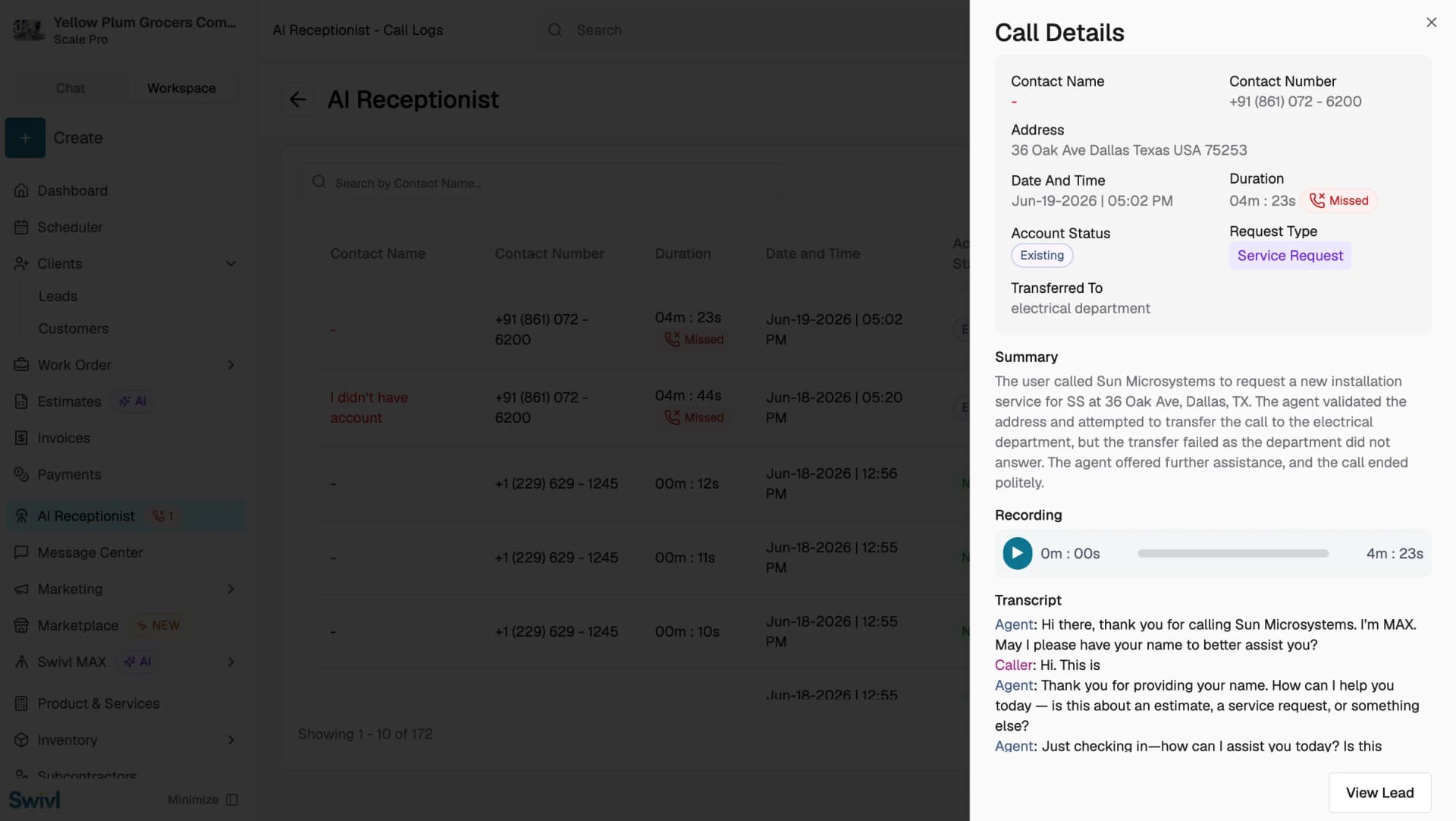Click the Inventory box icon
This screenshot has width=1456, height=821.
click(21, 740)
